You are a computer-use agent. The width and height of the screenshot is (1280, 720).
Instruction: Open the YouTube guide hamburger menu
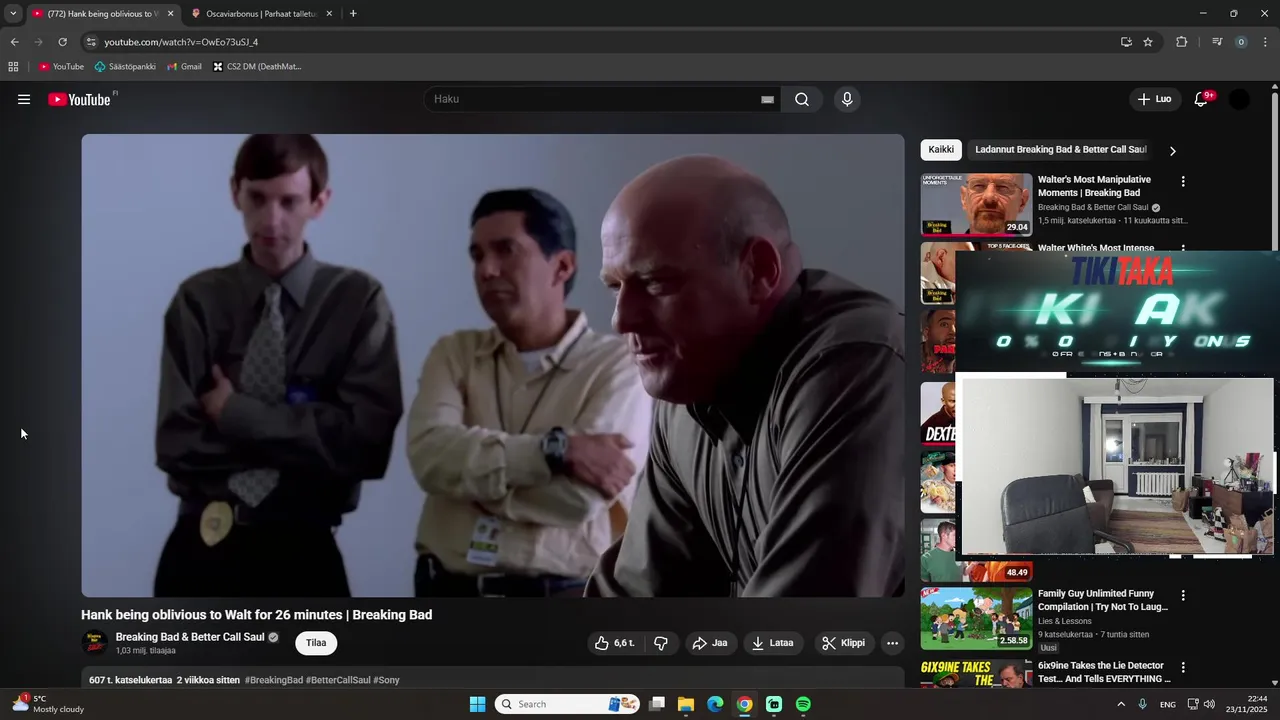point(24,99)
